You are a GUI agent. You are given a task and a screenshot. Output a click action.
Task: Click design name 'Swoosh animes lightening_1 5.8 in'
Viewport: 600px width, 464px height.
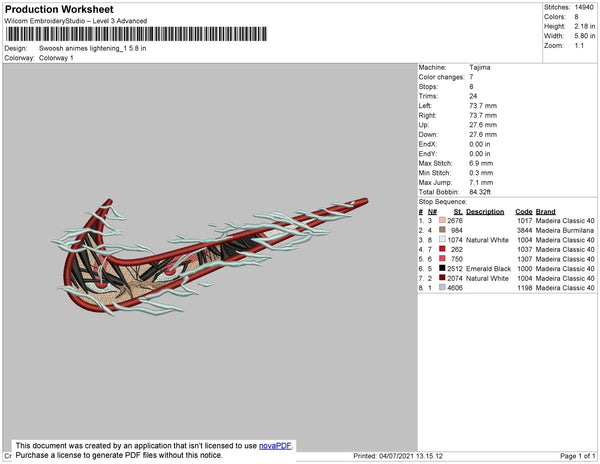point(93,49)
